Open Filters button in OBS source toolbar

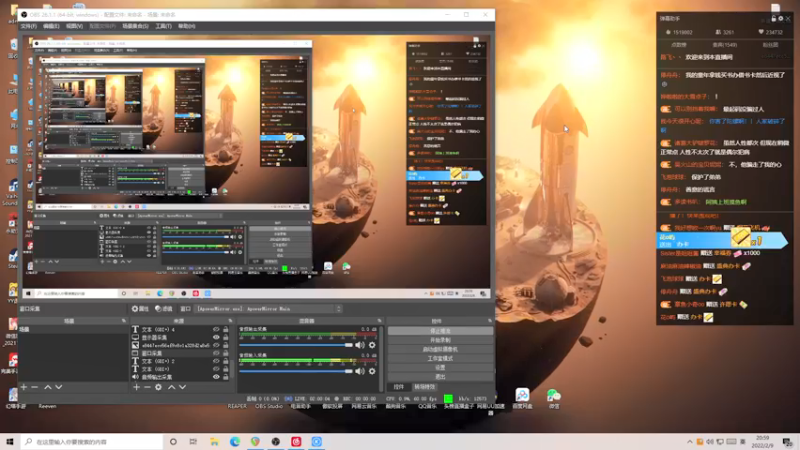coord(164,309)
